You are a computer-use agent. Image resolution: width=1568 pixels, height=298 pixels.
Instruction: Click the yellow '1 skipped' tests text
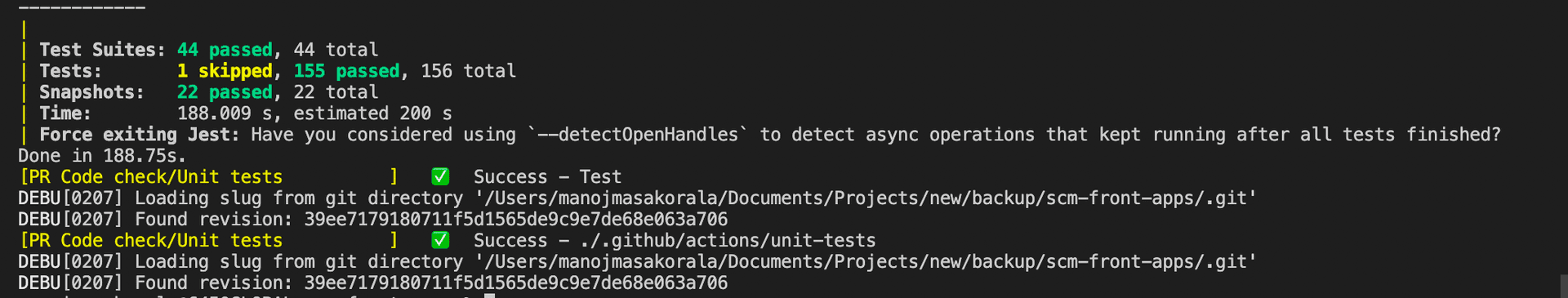[x=225, y=71]
